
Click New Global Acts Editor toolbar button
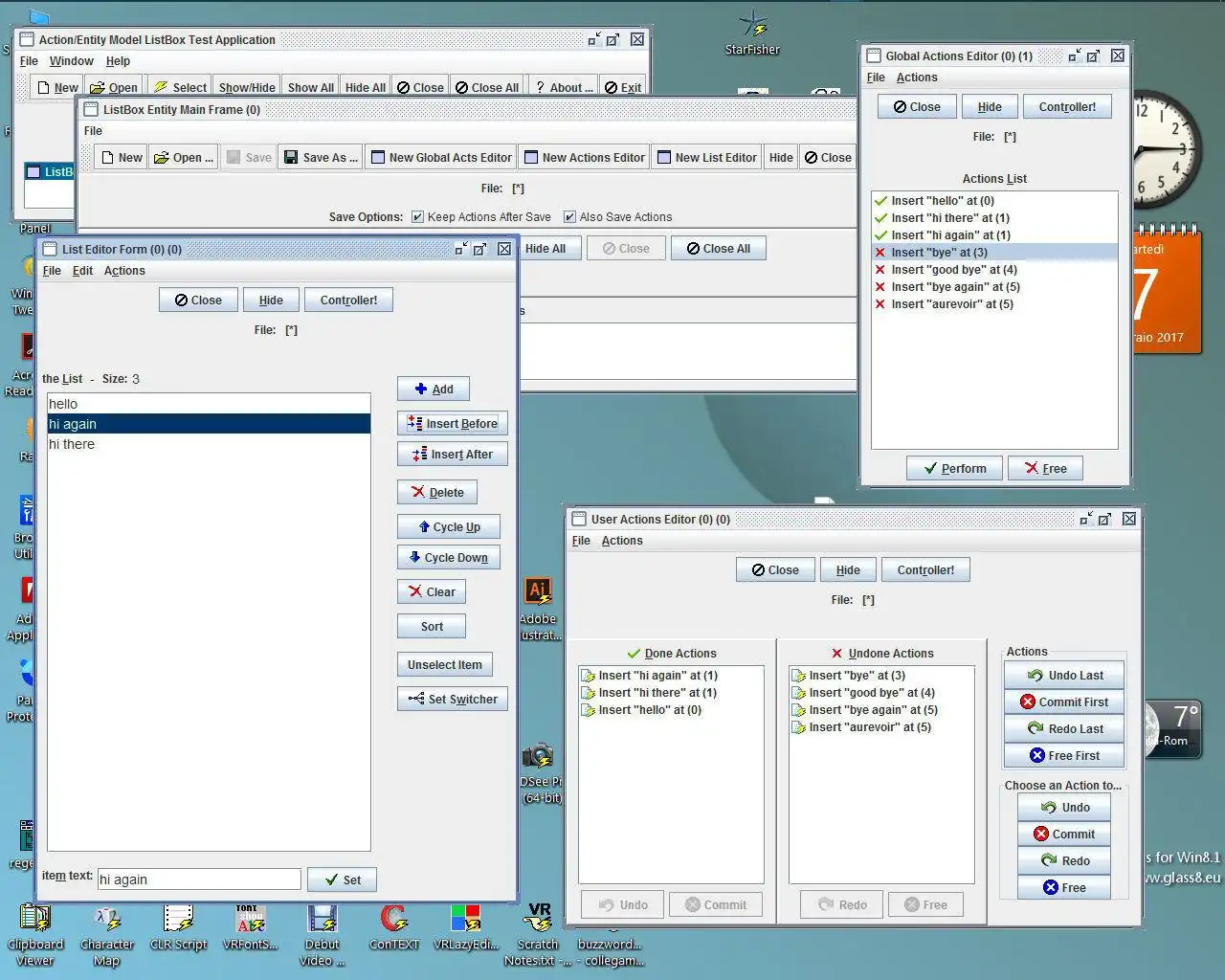[x=440, y=158]
